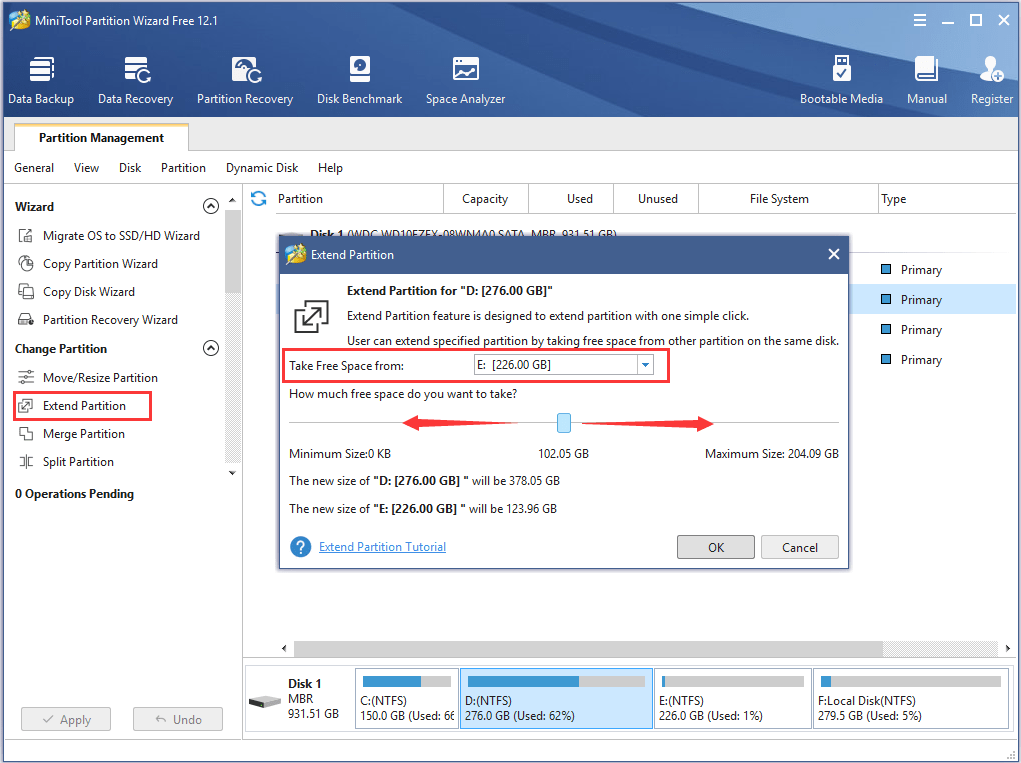Click the Apply button

click(x=66, y=719)
